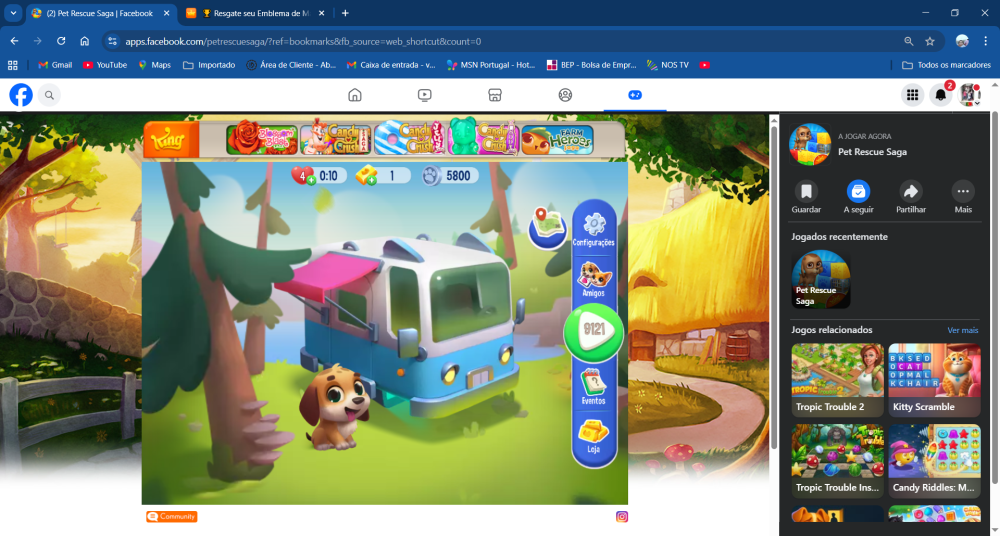Open Facebook notifications bell
1000x536 pixels.
point(941,95)
